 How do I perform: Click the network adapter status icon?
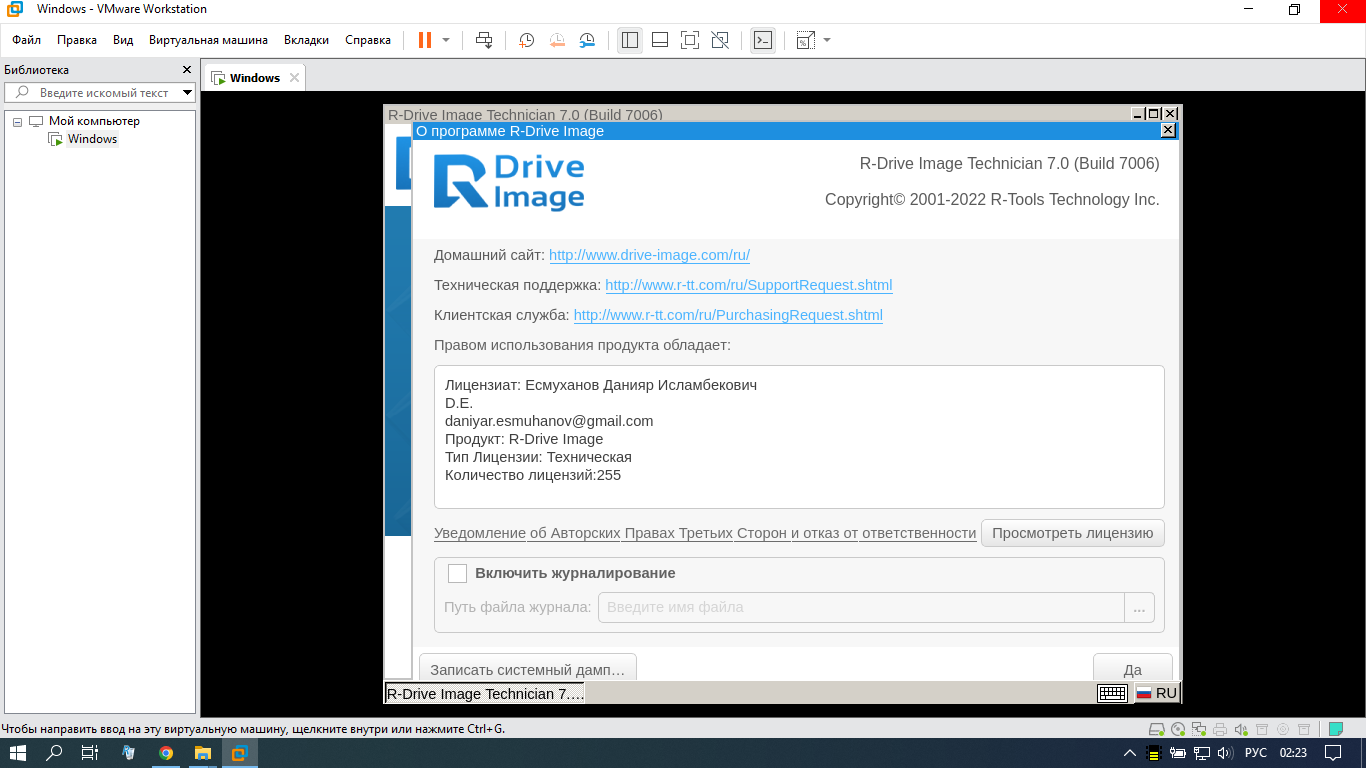[x=1199, y=729]
